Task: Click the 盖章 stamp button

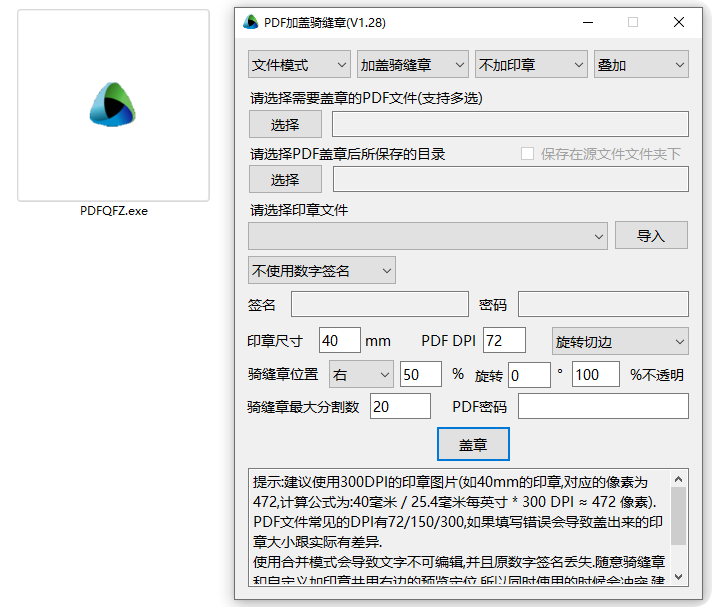Action: point(473,444)
